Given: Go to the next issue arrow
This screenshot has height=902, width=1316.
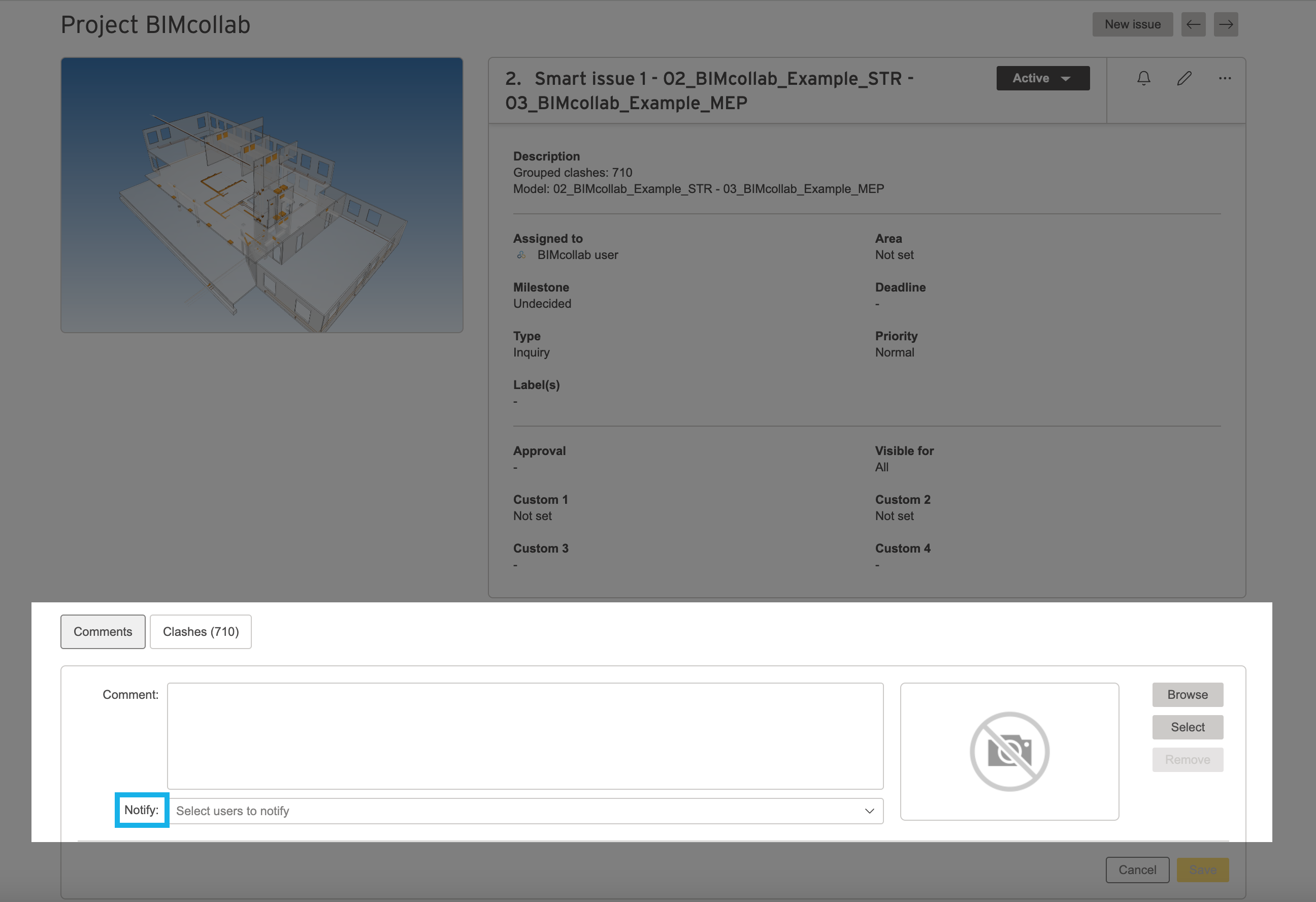Looking at the screenshot, I should tap(1226, 24).
